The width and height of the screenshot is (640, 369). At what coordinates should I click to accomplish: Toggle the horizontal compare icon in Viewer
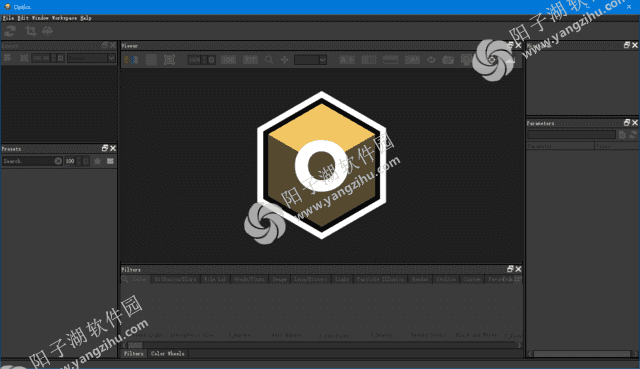click(391, 60)
